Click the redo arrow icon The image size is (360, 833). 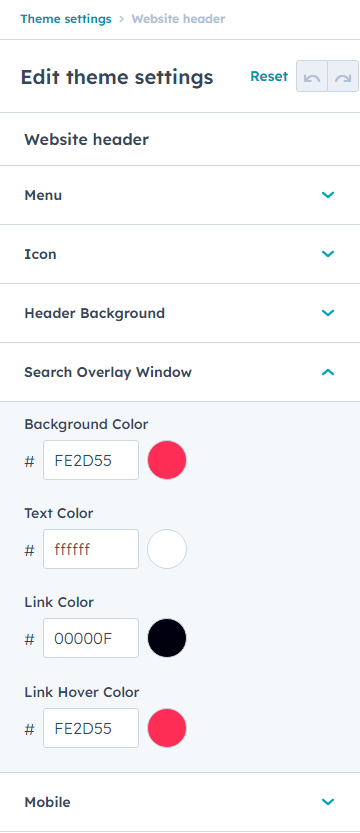point(344,78)
